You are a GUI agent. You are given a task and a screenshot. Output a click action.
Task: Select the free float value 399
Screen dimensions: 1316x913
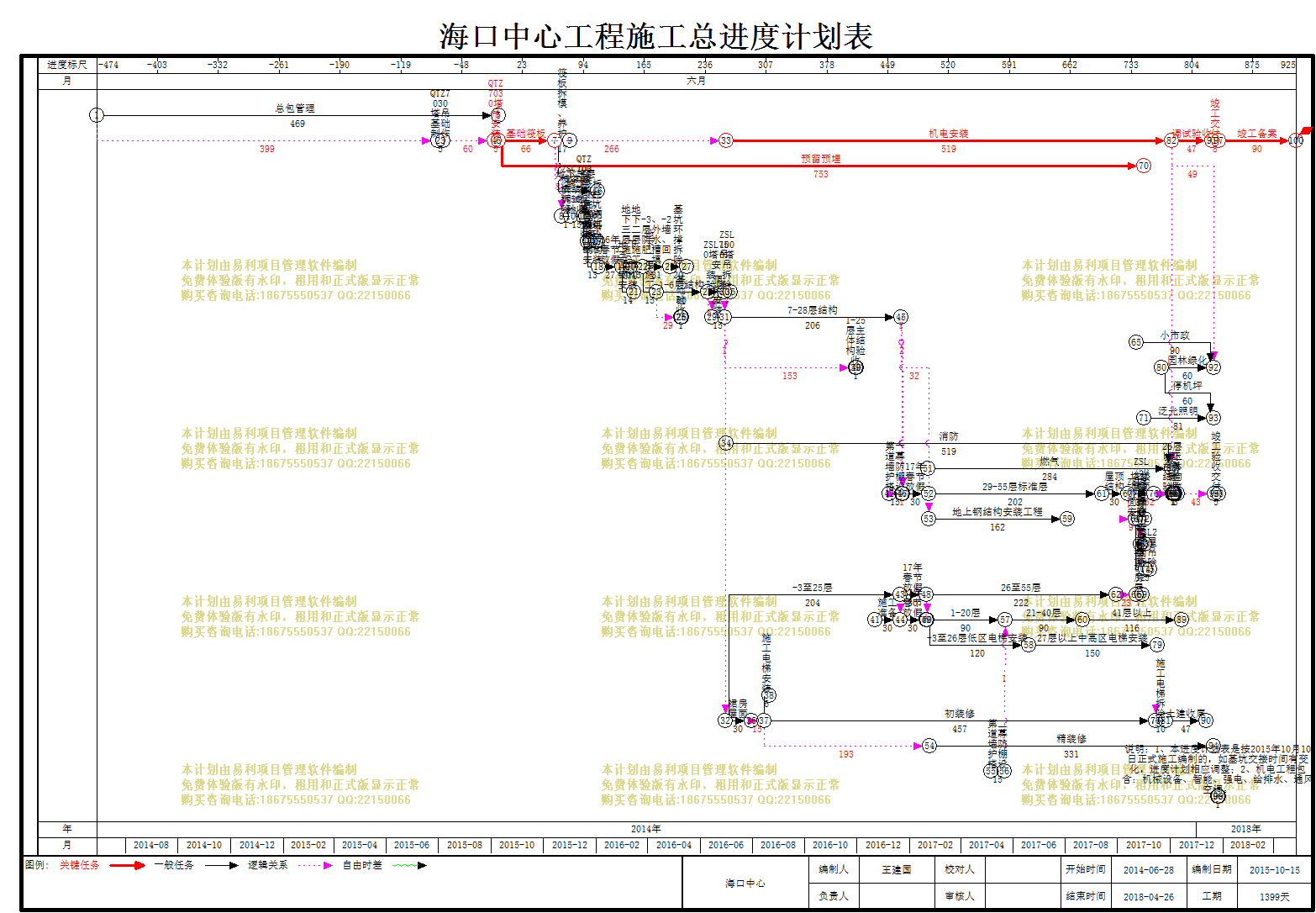pyautogui.click(x=266, y=150)
